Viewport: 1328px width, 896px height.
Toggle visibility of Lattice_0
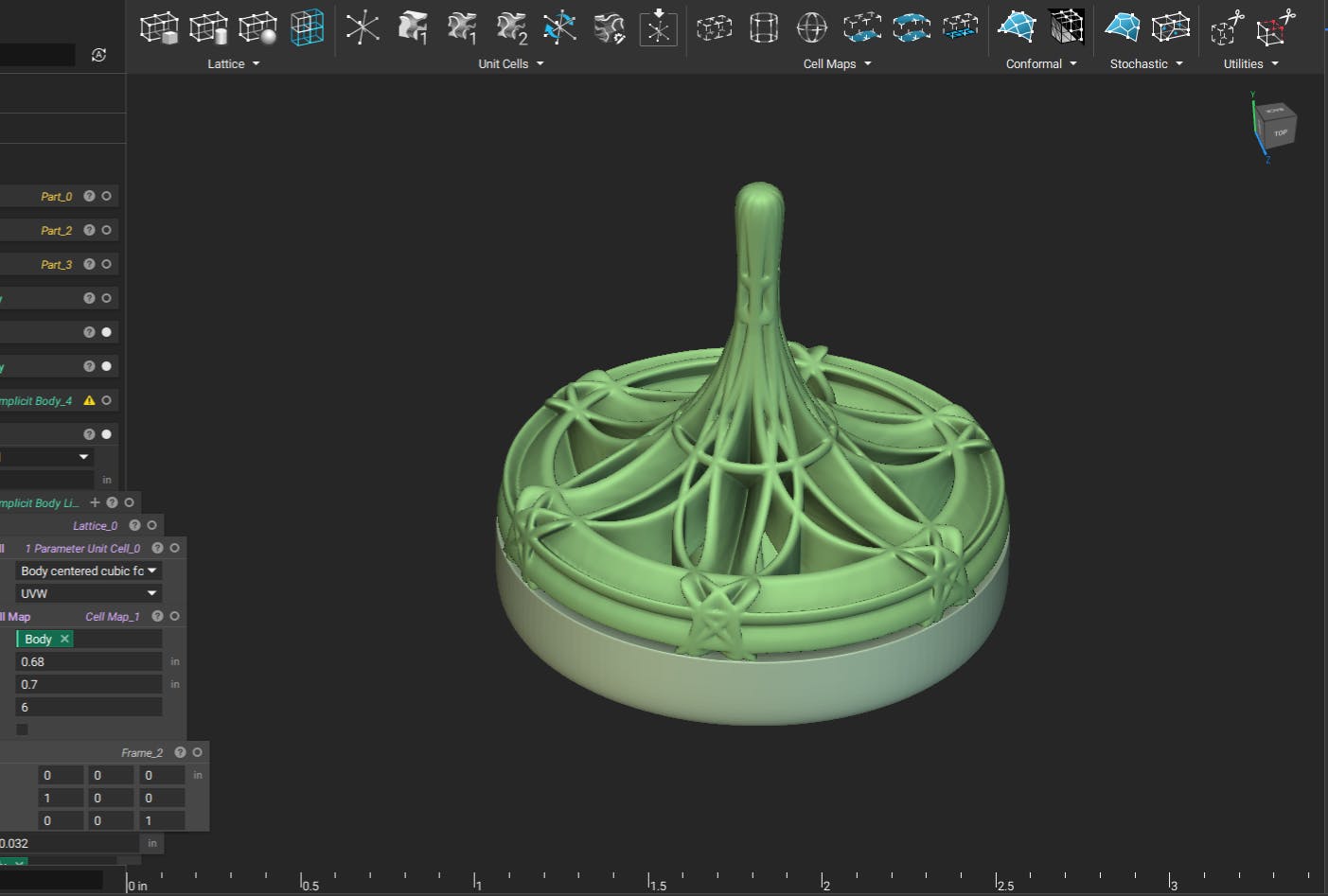151,525
